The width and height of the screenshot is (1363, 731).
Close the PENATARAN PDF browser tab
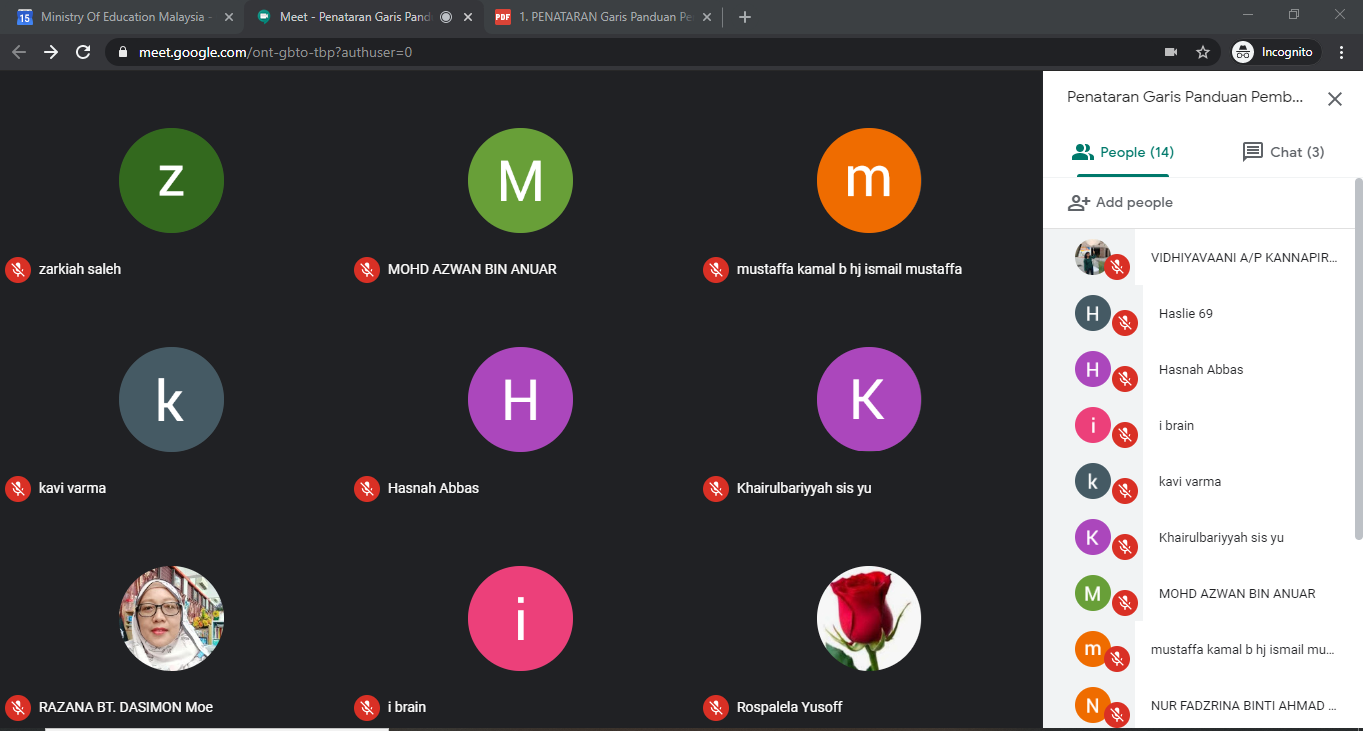[706, 17]
